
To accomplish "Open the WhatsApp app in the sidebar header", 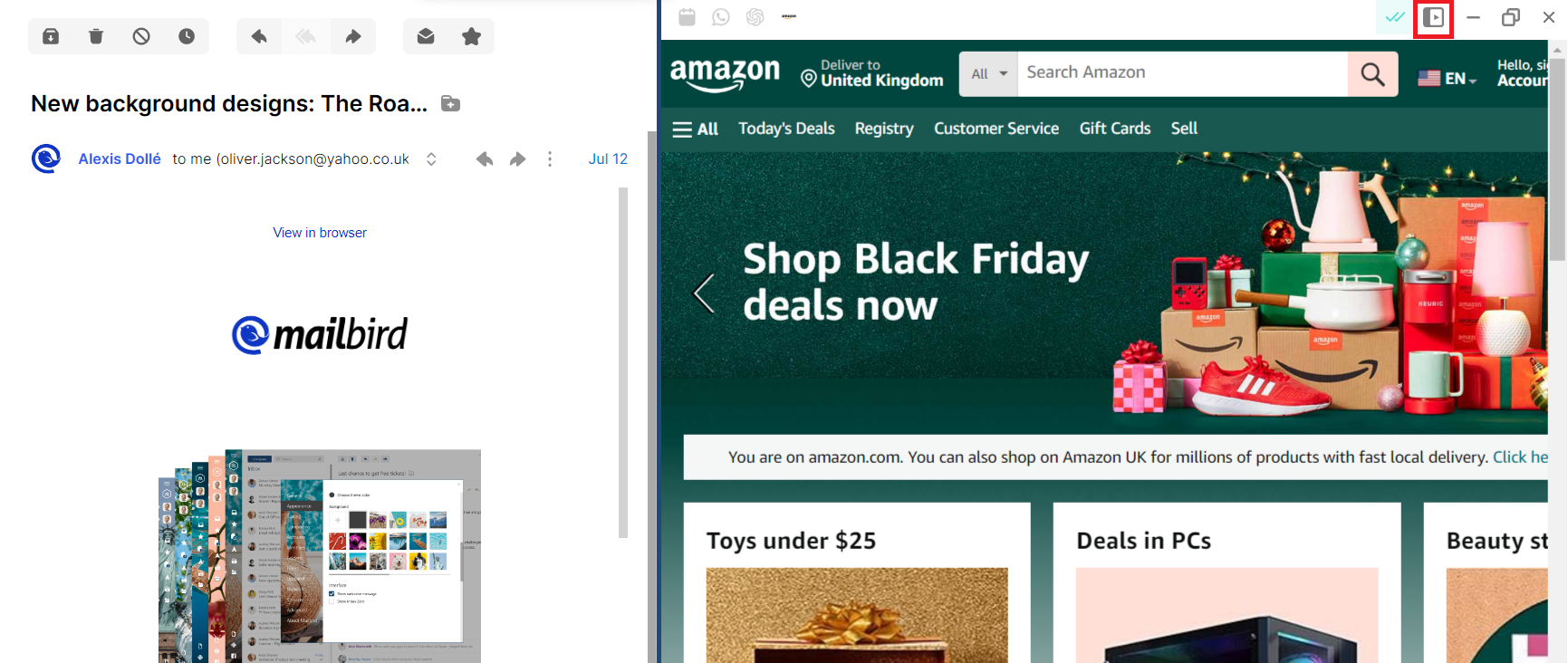I will [x=721, y=17].
